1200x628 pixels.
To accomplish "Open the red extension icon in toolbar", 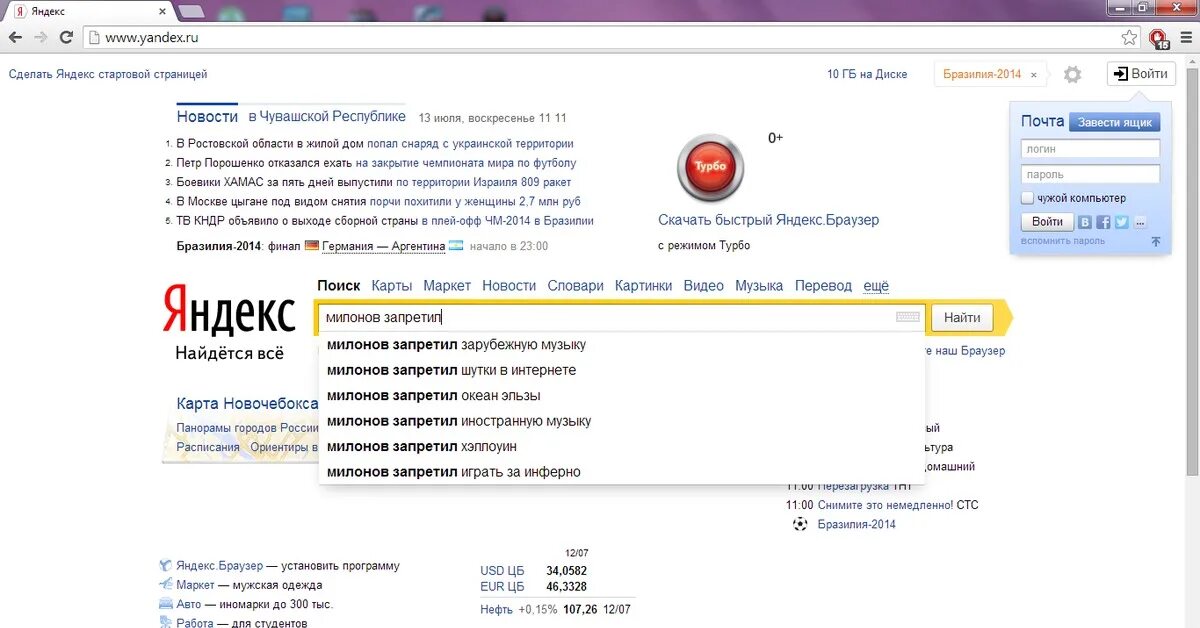I will point(1159,38).
